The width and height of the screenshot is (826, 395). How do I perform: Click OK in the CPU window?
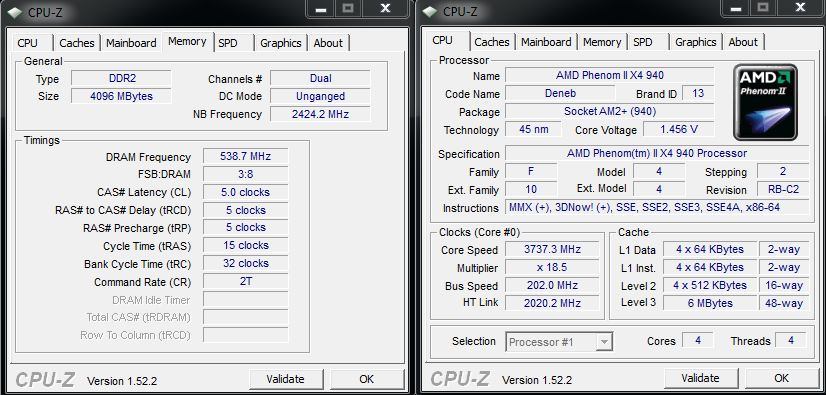(782, 378)
